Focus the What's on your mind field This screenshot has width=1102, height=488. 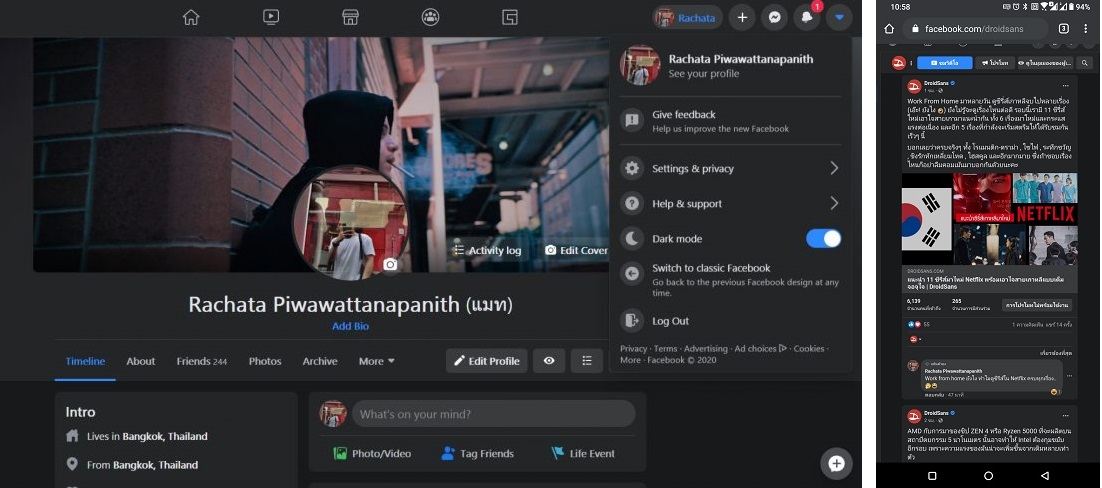pyautogui.click(x=493, y=414)
